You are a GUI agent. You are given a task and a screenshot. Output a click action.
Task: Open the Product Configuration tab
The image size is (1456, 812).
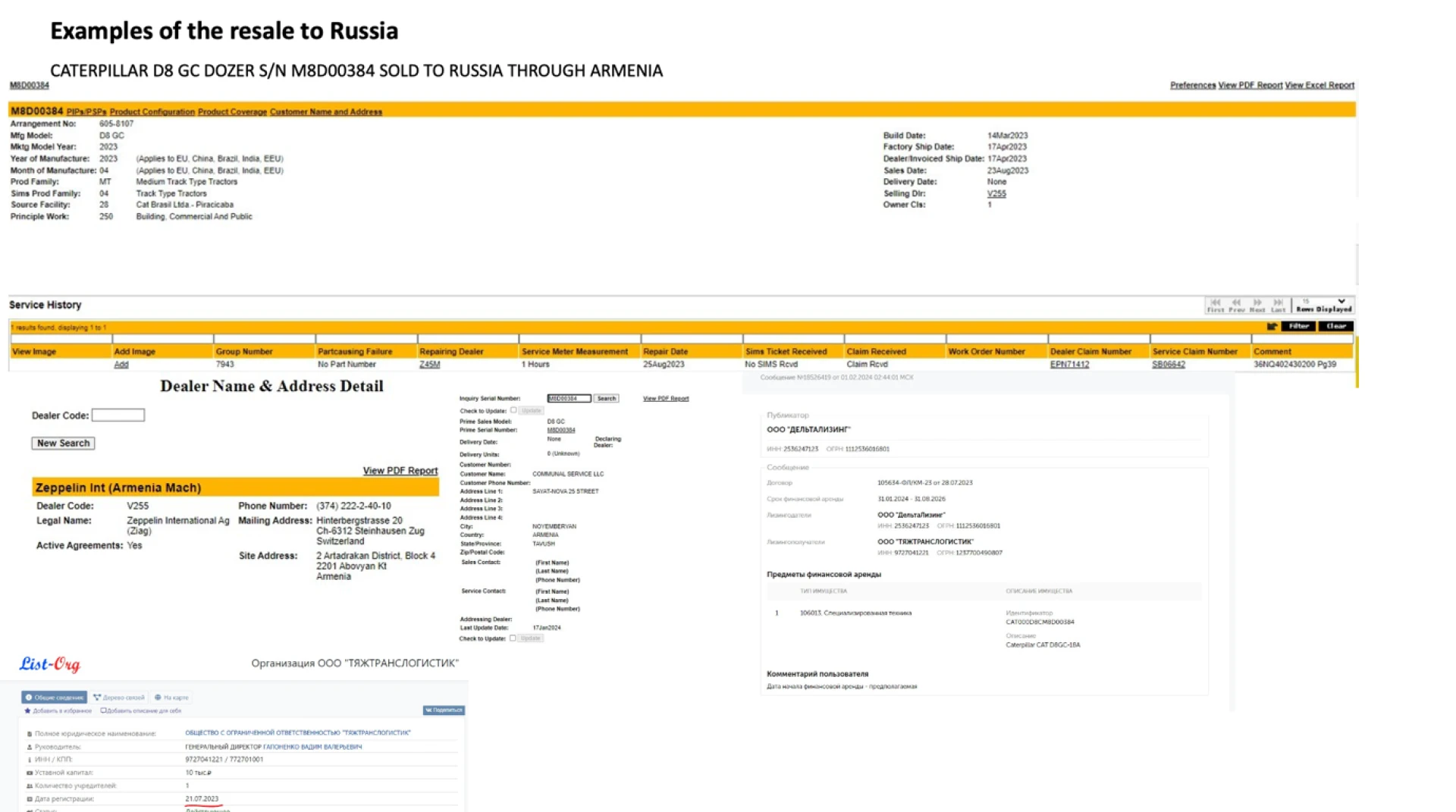pyautogui.click(x=152, y=112)
